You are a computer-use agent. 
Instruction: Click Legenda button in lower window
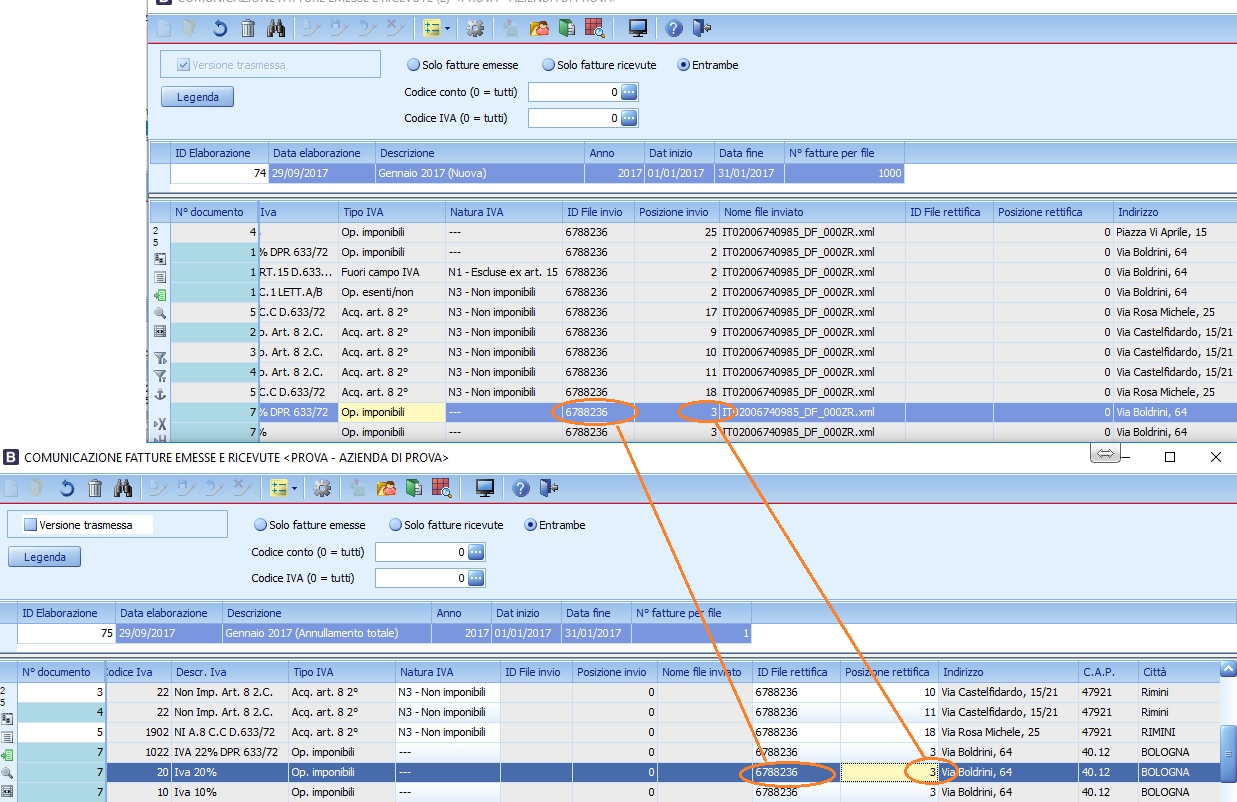coord(44,557)
